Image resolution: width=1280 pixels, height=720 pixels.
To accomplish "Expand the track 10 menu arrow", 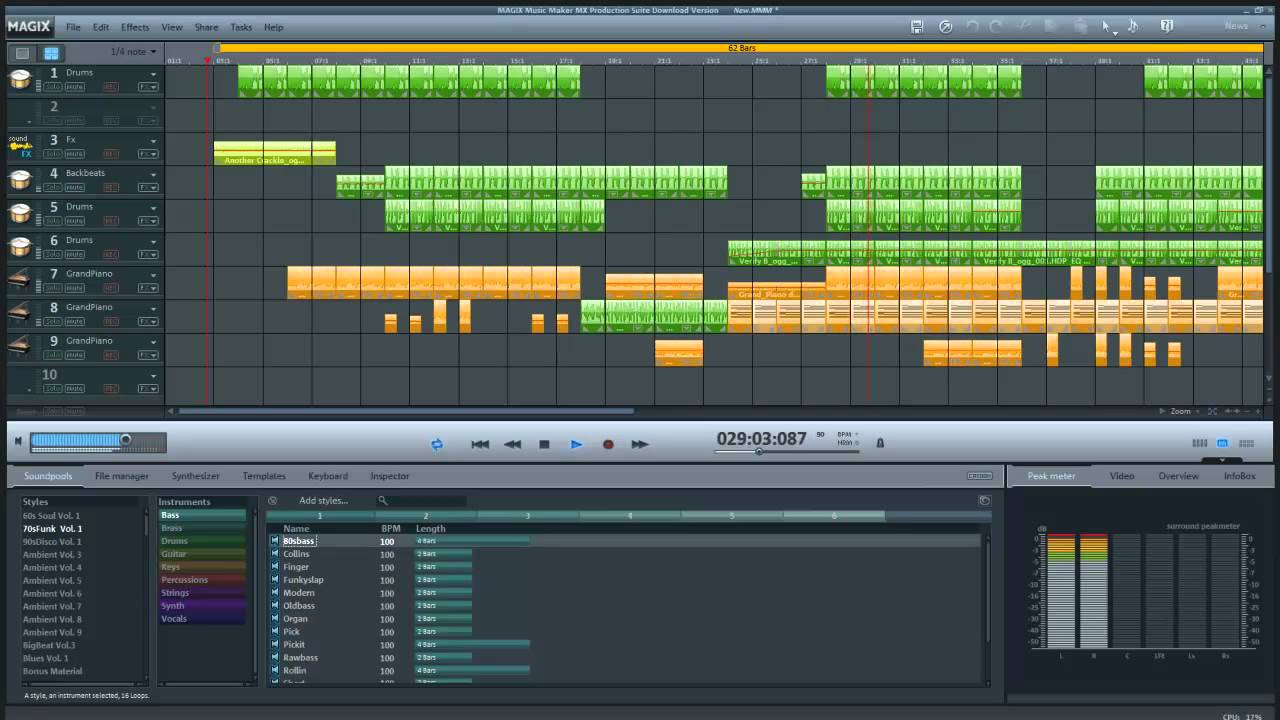I will pyautogui.click(x=153, y=376).
